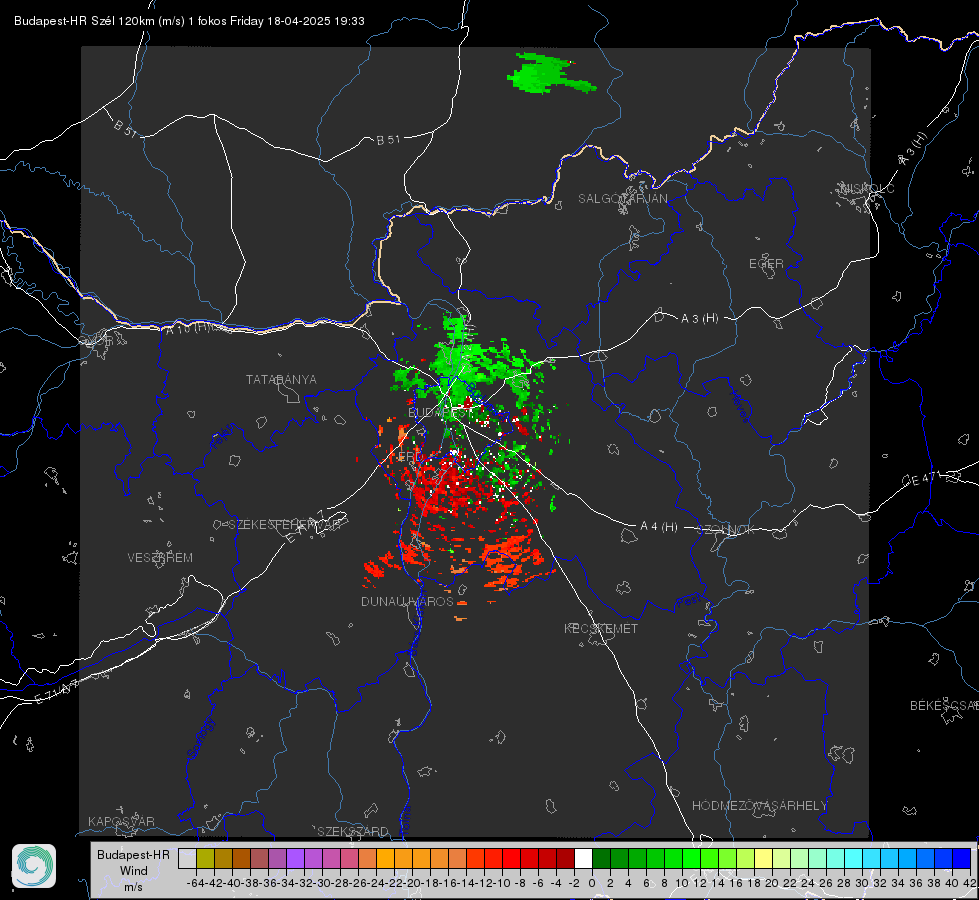Click the DUNAÚJVÁROS city label
The image size is (979, 900).
coord(407,601)
